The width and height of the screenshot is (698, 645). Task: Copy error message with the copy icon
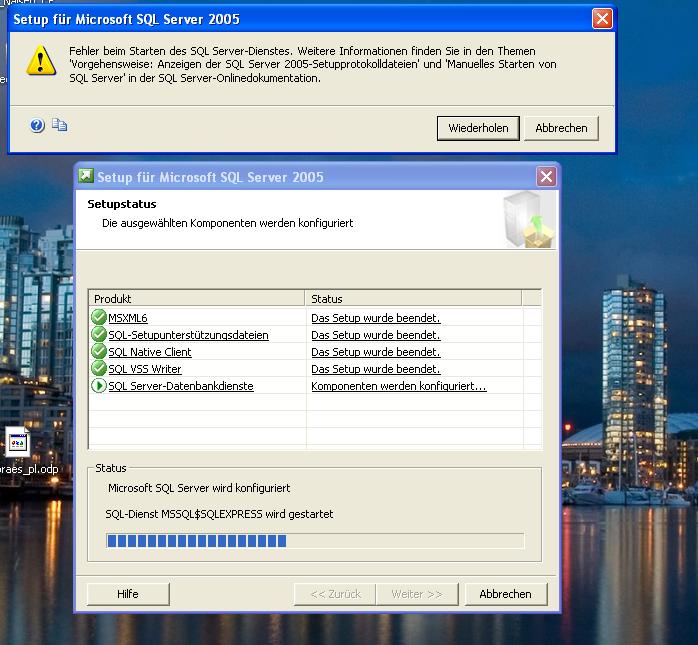click(x=59, y=125)
